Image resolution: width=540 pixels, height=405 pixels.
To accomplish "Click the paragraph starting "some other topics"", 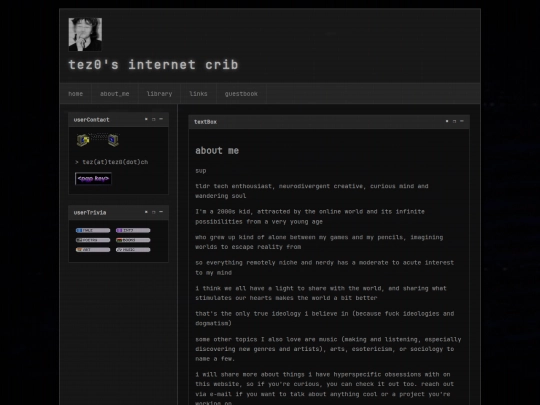I will click(x=328, y=349).
